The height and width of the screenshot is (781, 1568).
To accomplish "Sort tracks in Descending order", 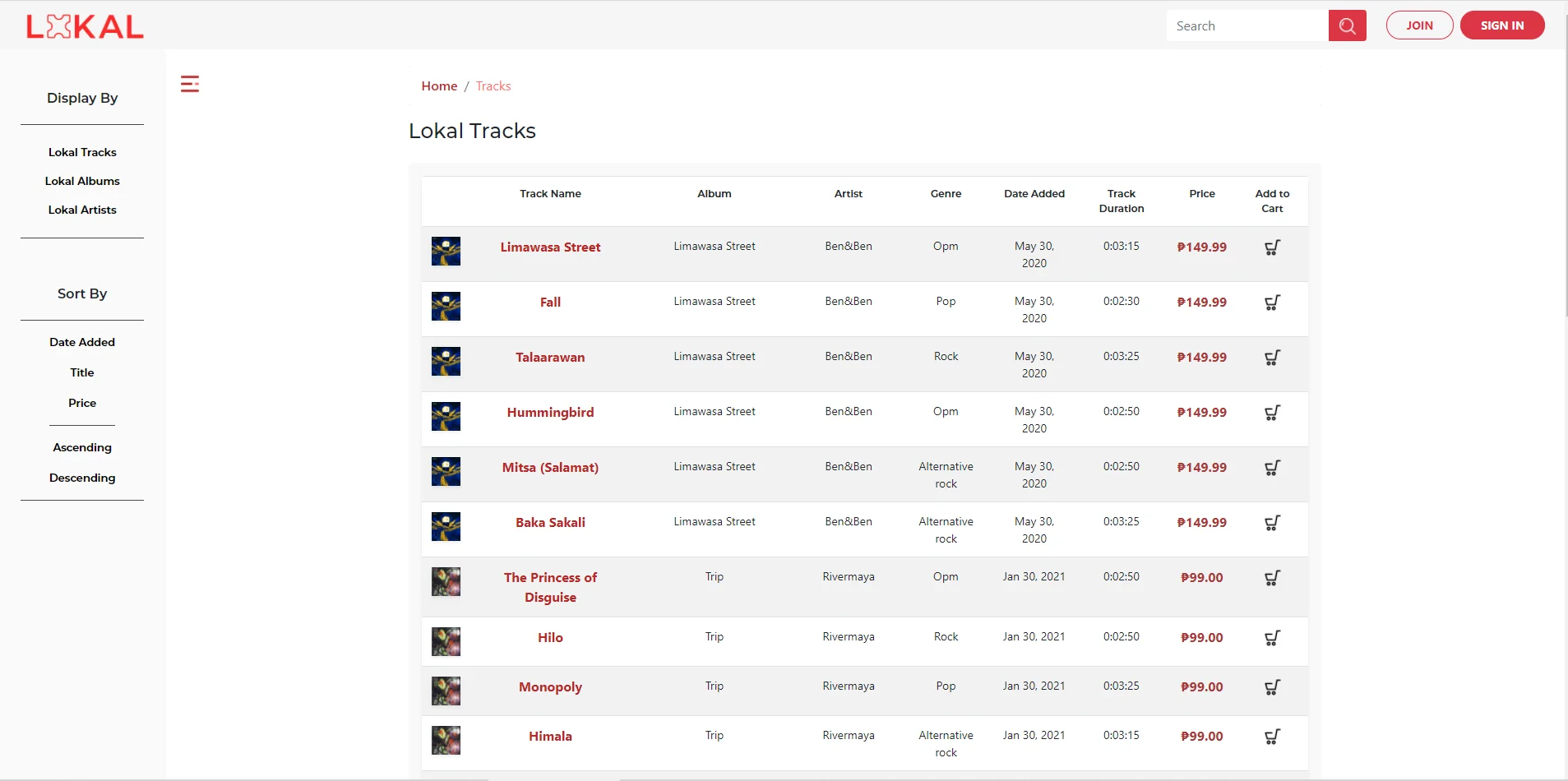I will tap(82, 478).
